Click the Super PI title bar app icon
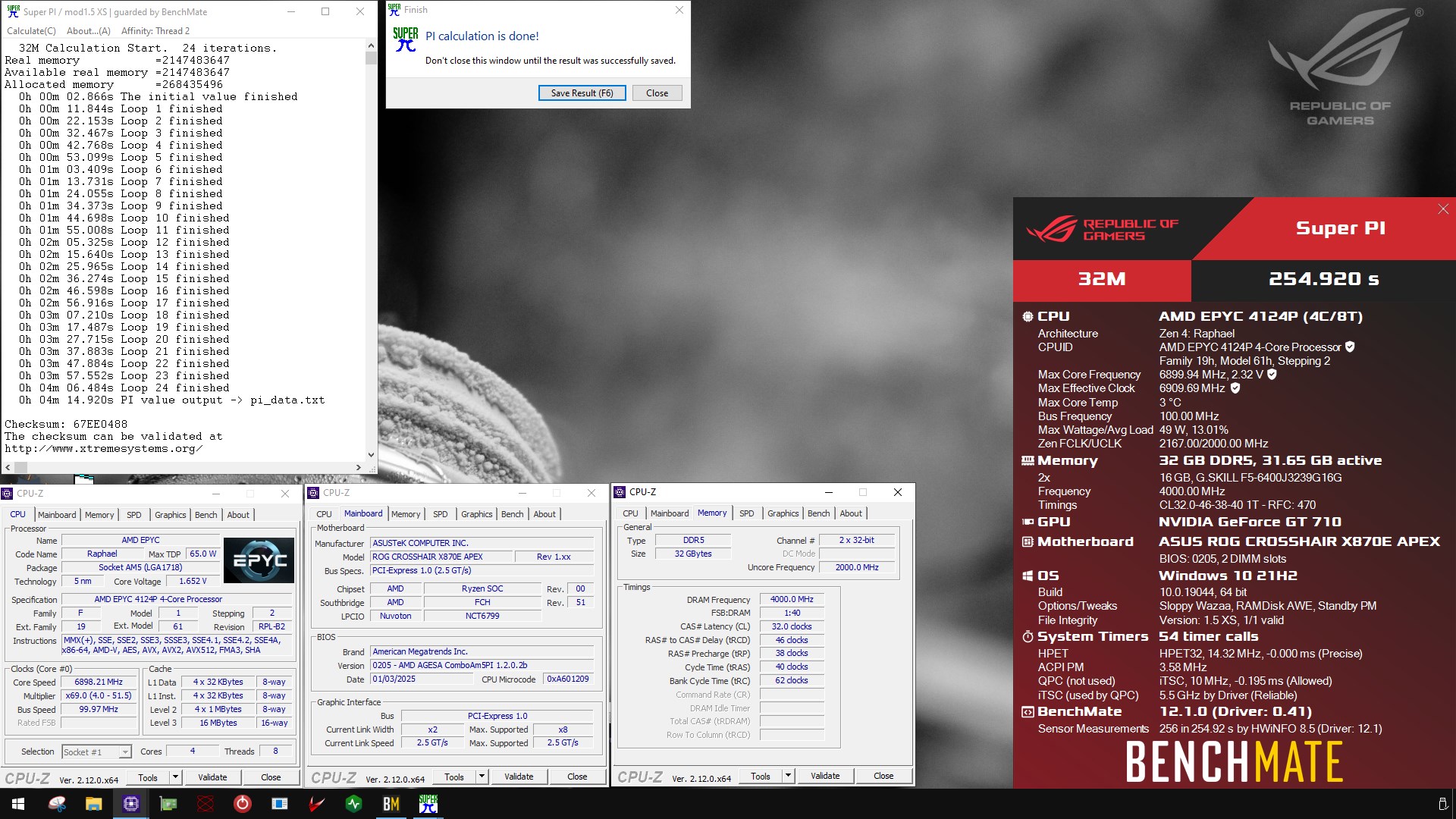1456x819 pixels. (x=13, y=11)
